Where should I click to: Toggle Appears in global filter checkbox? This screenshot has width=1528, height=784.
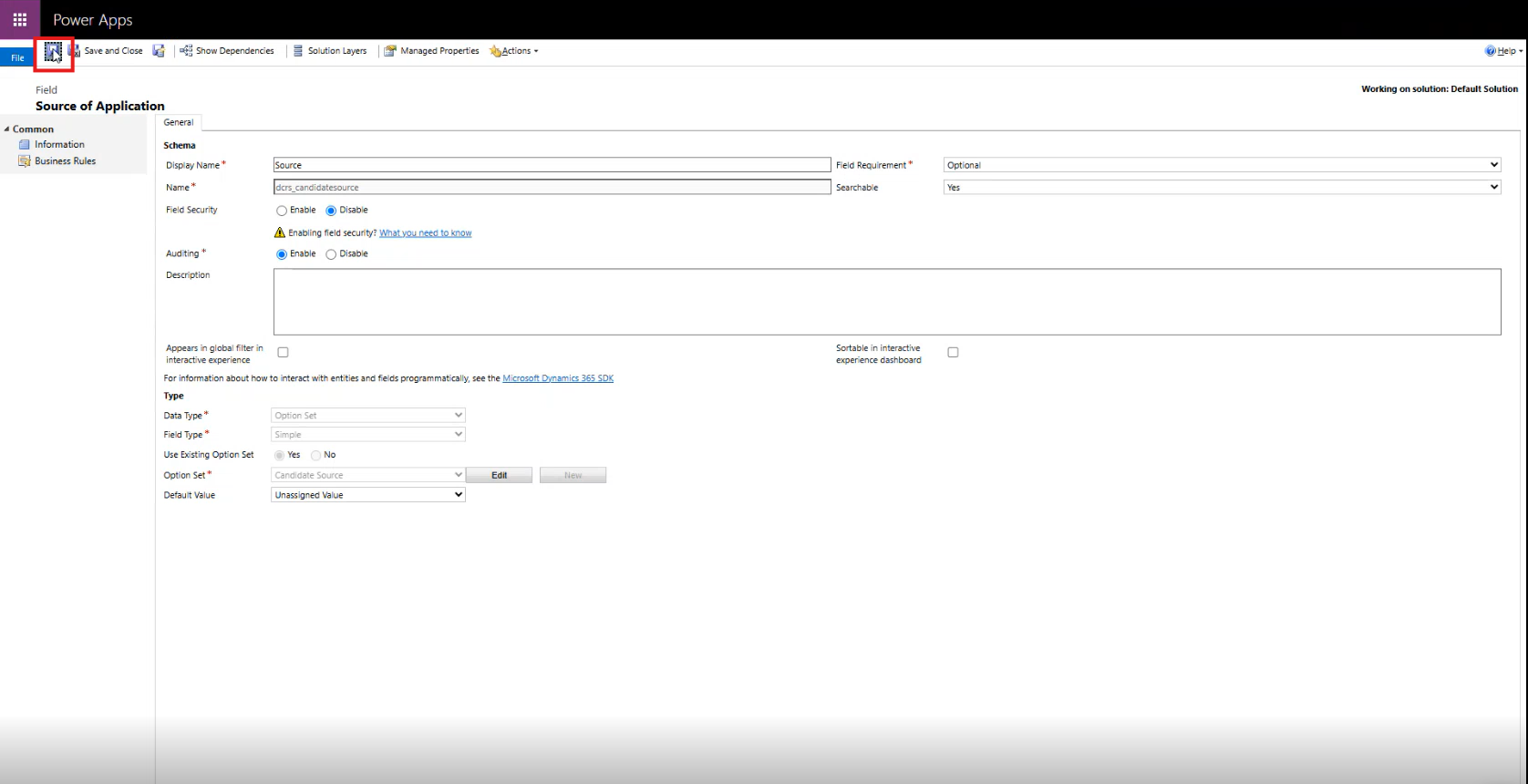coord(283,353)
